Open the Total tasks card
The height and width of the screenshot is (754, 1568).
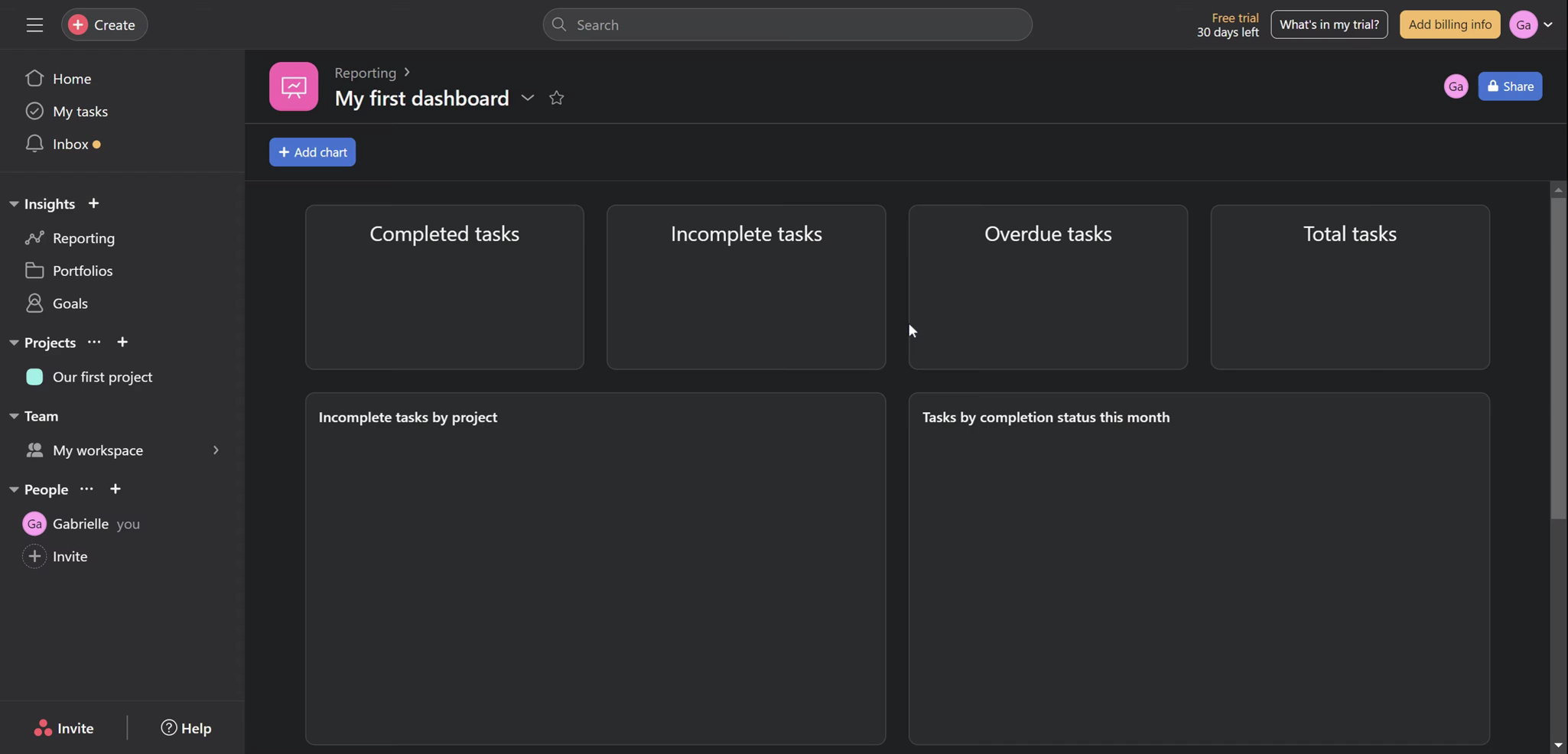click(1350, 288)
